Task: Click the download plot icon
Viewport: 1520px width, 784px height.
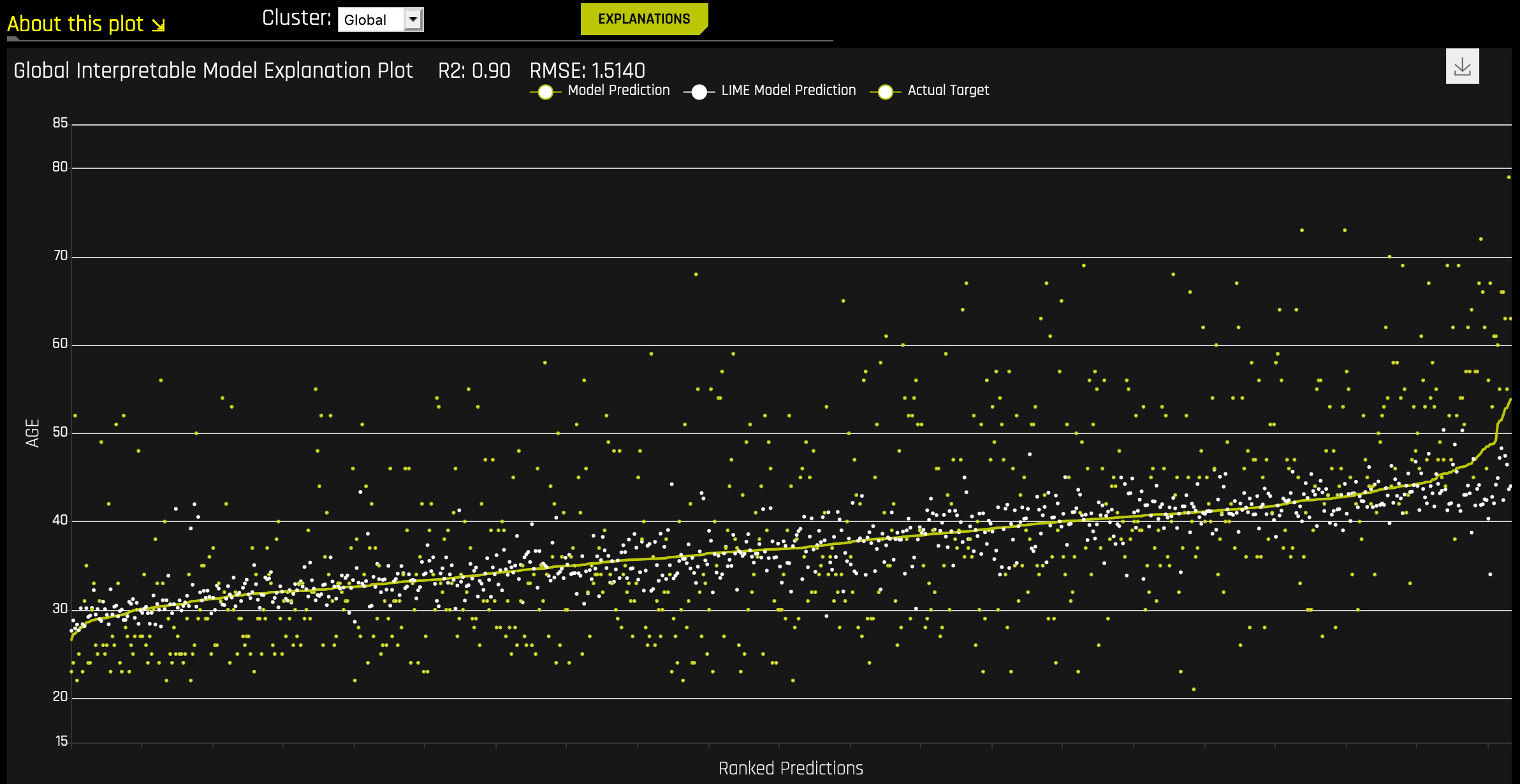Action: [x=1462, y=66]
